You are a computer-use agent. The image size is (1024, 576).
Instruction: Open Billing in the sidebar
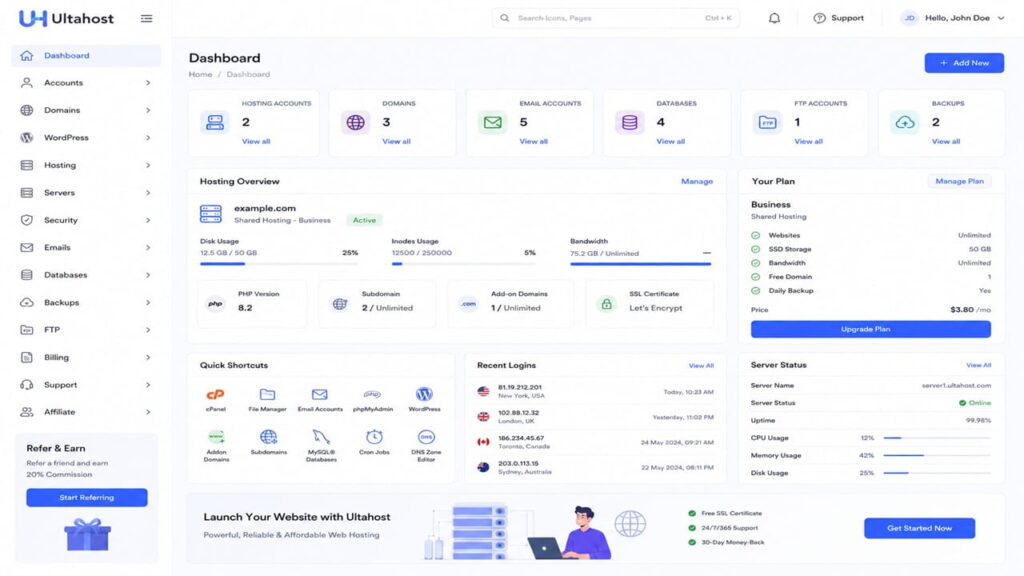[x=86, y=357]
